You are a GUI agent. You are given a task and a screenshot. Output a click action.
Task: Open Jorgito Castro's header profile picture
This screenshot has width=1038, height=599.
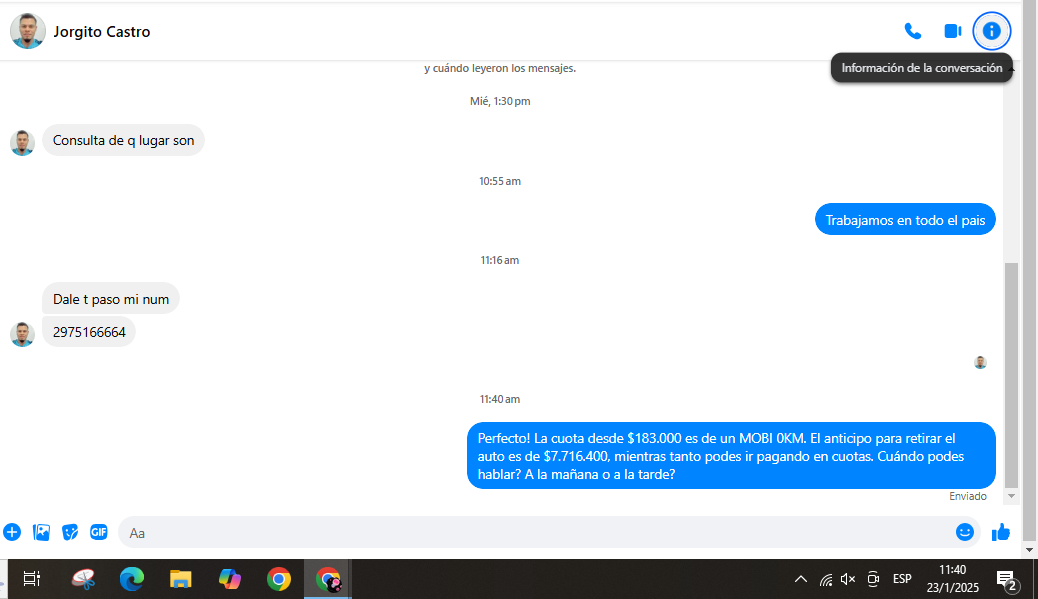click(28, 31)
